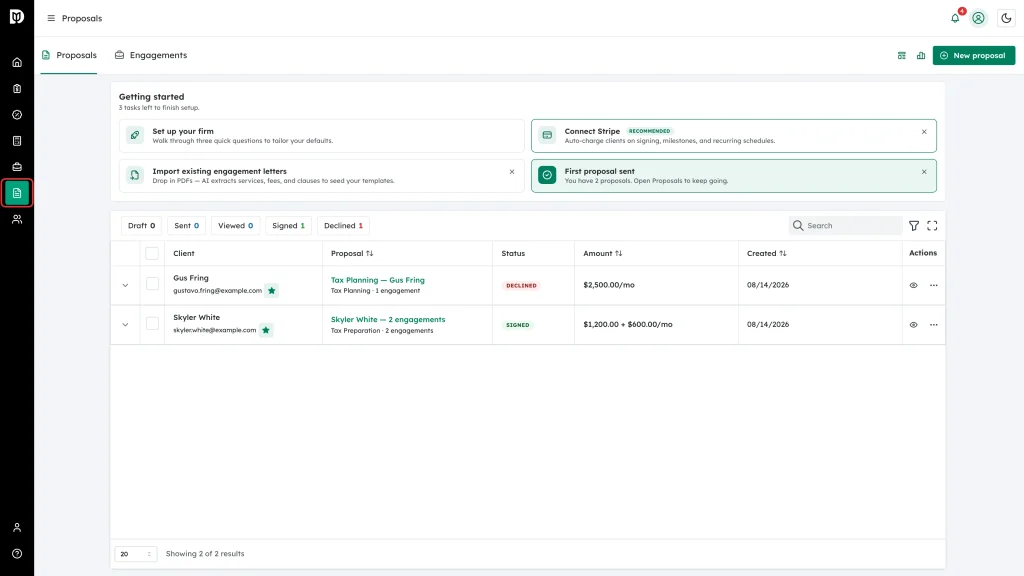Switch to dark mode with moon icon
The width and height of the screenshot is (1024, 576).
pyautogui.click(x=1006, y=18)
